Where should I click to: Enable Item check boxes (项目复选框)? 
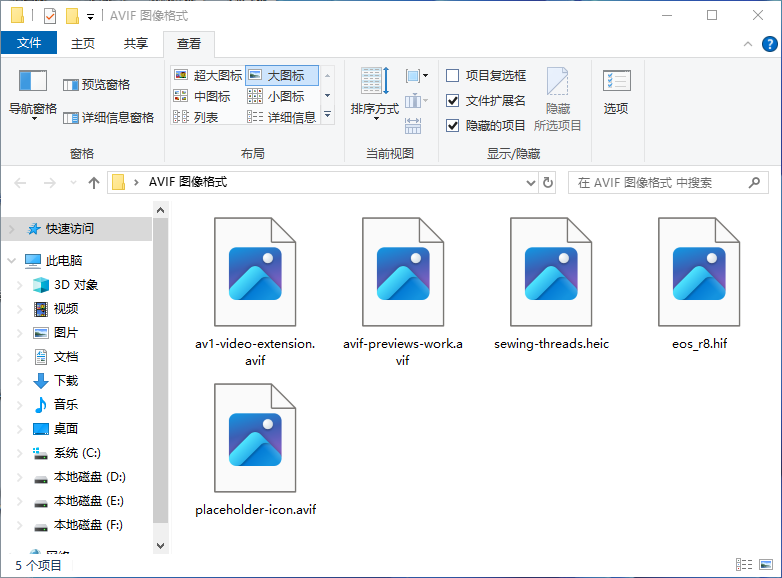point(486,75)
